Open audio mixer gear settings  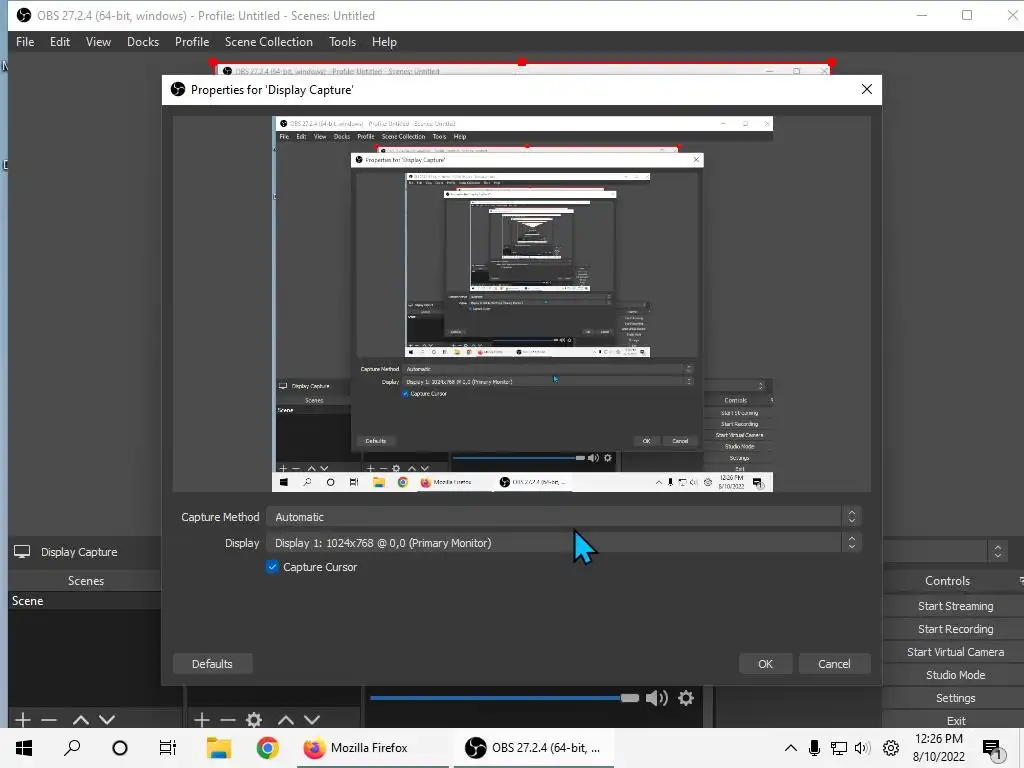[686, 698]
